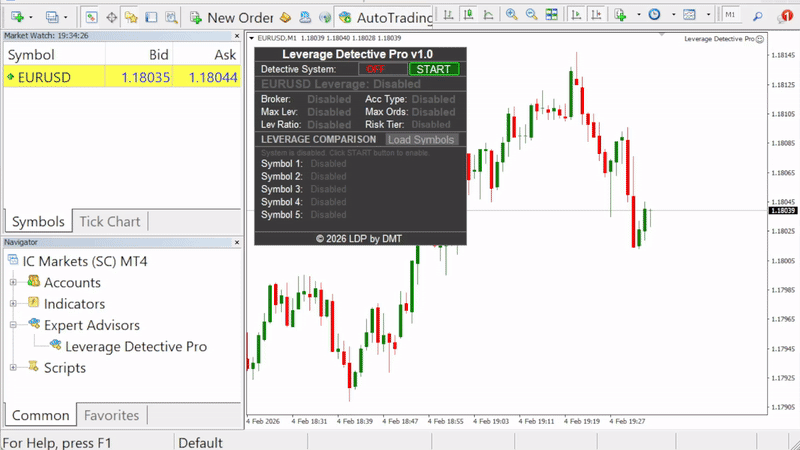Click the Default profile in status bar
Screen dimensions: 800x450
pyautogui.click(x=201, y=442)
